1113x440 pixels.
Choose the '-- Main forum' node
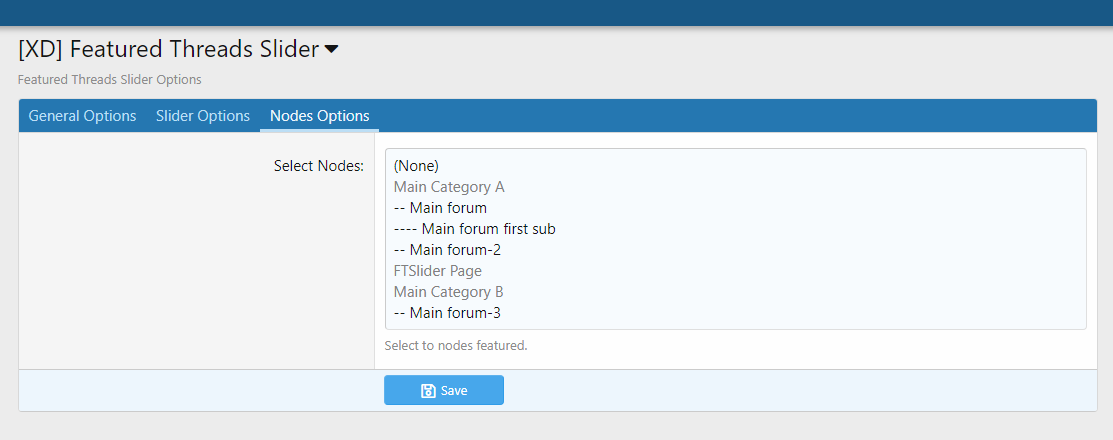pos(441,208)
